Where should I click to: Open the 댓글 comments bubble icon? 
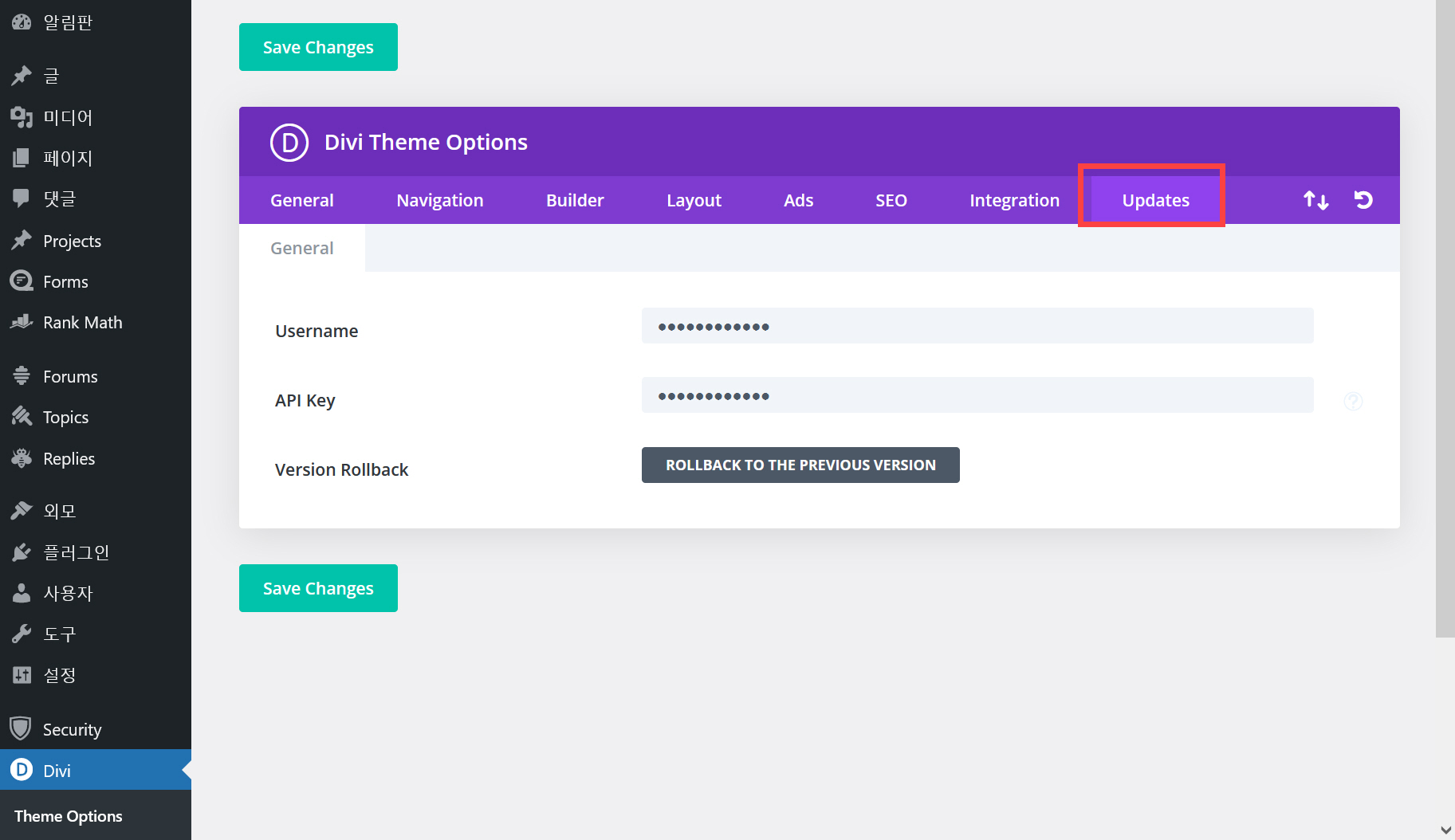click(22, 198)
